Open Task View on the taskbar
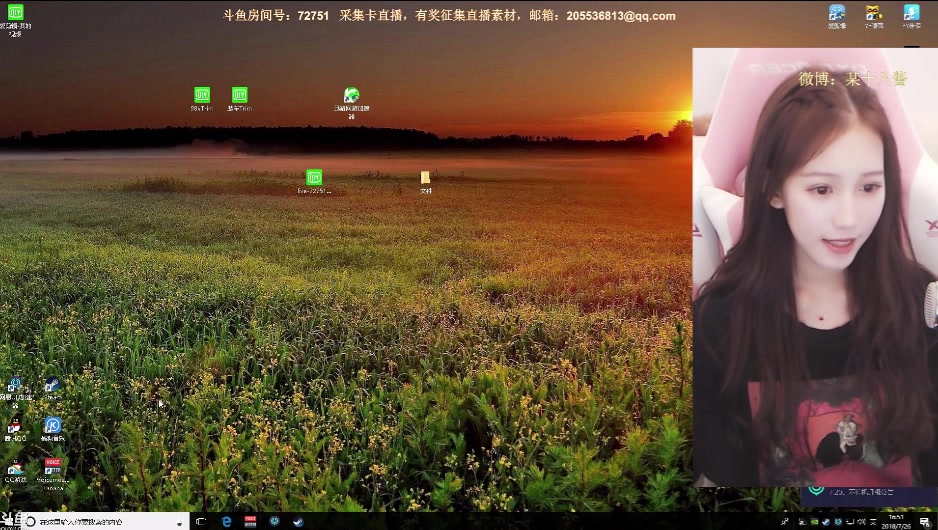Image resolution: width=938 pixels, height=530 pixels. [x=201, y=522]
